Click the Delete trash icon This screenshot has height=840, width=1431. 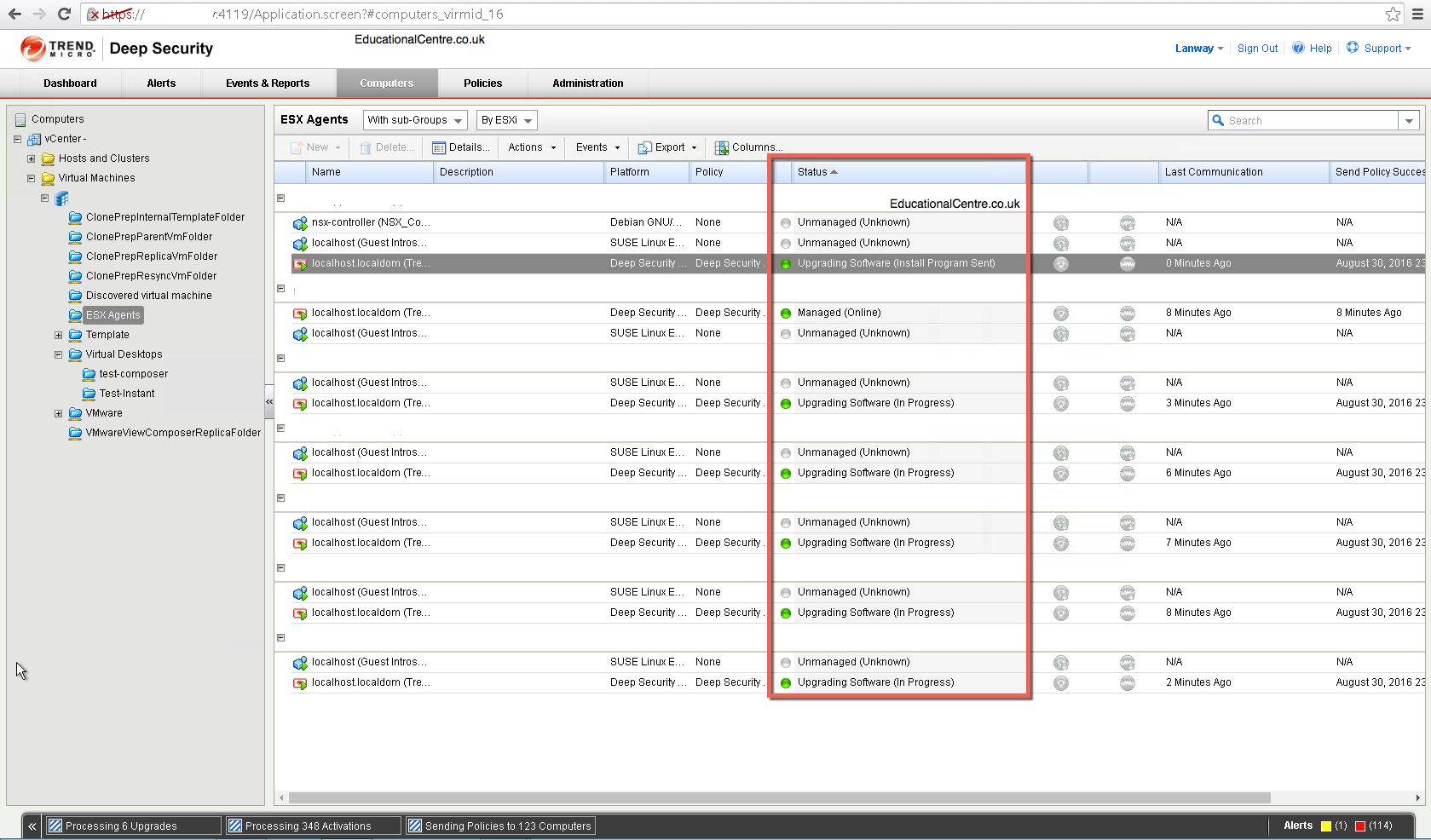click(x=366, y=147)
